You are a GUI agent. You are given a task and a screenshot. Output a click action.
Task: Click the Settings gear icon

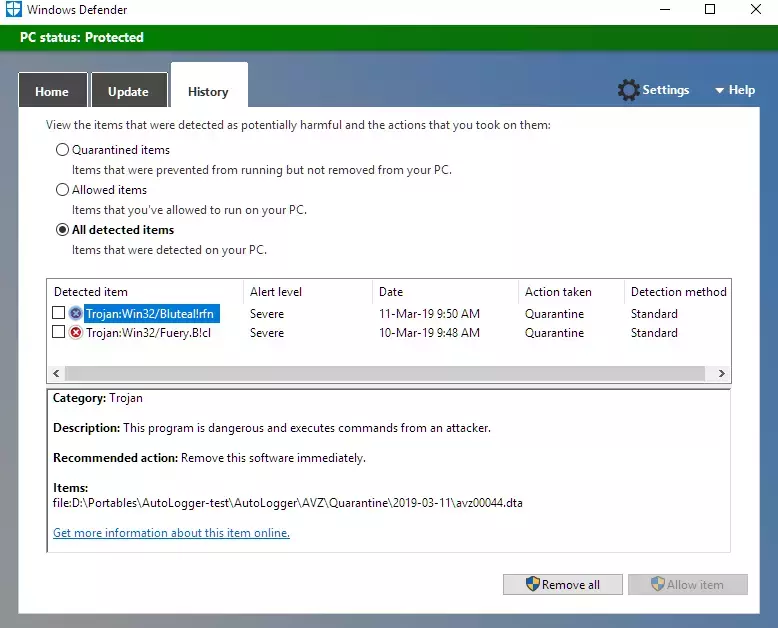[x=629, y=90]
